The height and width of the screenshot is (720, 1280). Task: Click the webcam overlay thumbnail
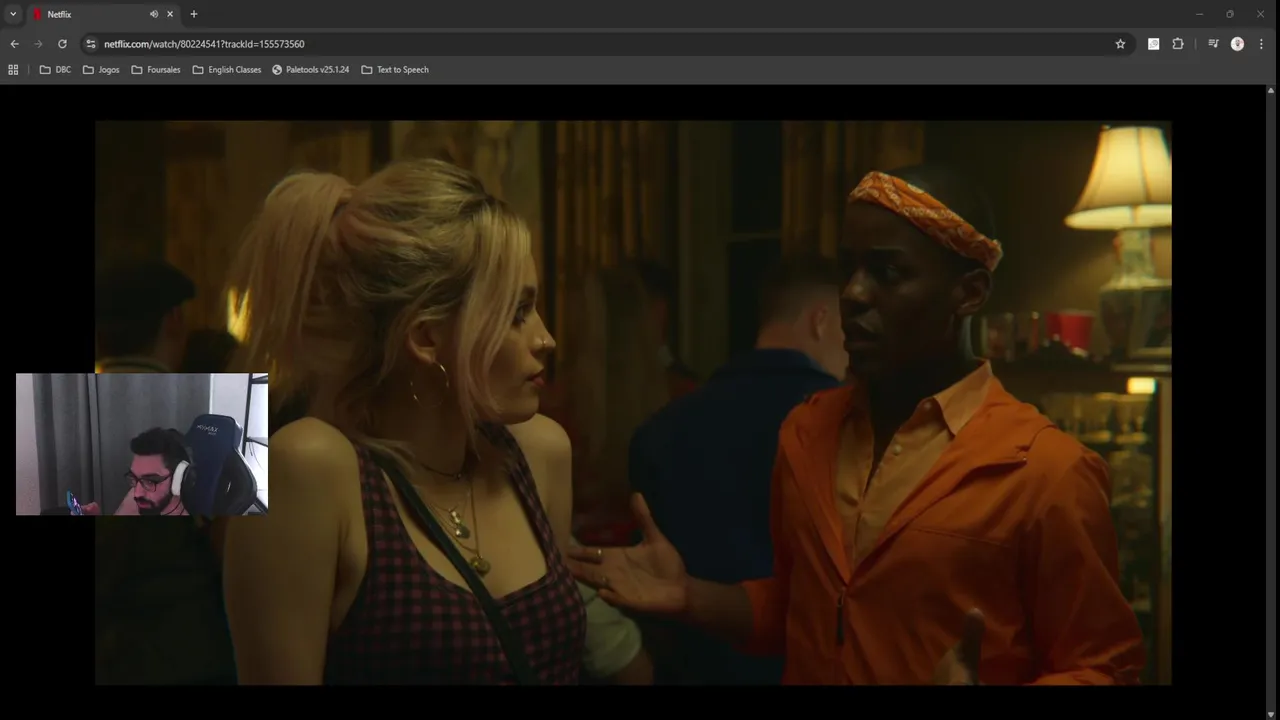pyautogui.click(x=142, y=444)
